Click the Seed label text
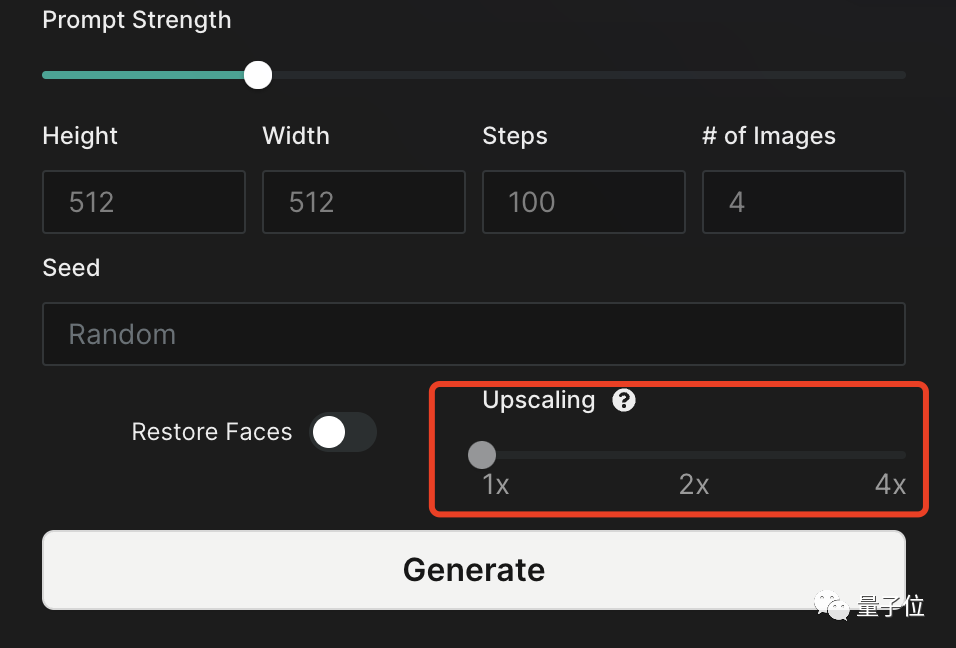The width and height of the screenshot is (956, 648). [x=71, y=268]
